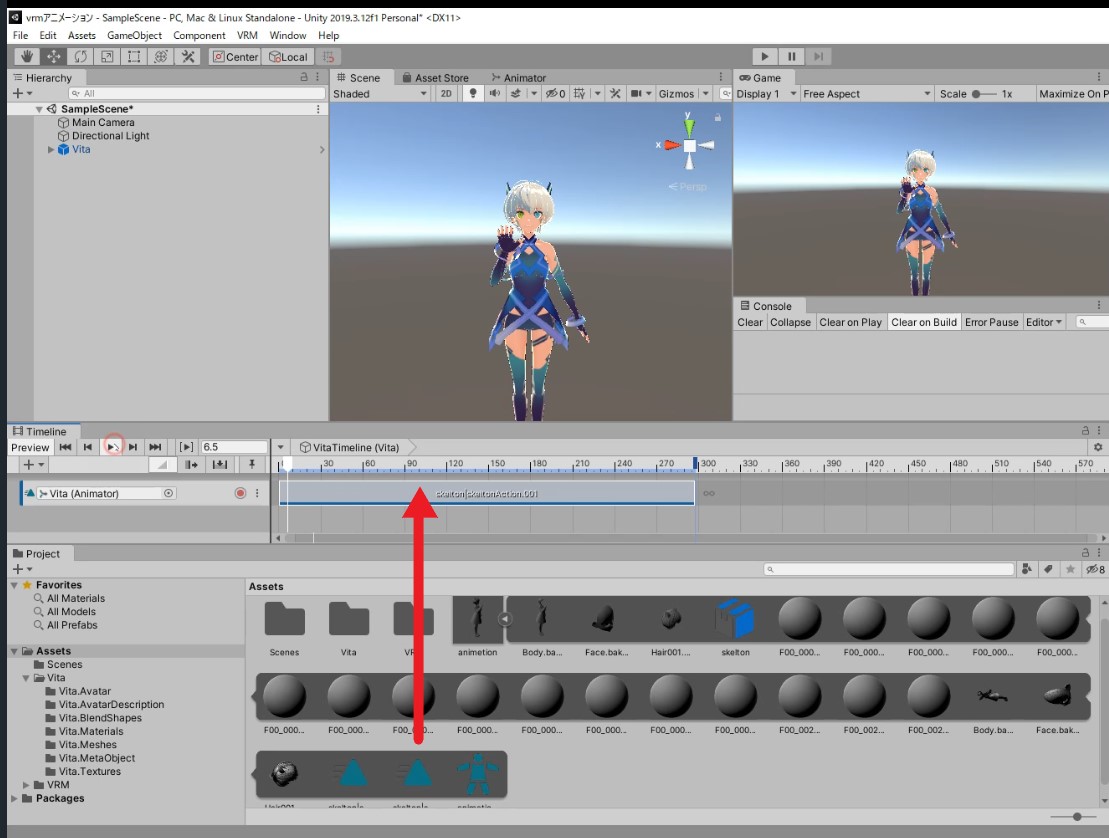Toggle scene effects such as skybox
The height and width of the screenshot is (838, 1109).
(x=516, y=93)
